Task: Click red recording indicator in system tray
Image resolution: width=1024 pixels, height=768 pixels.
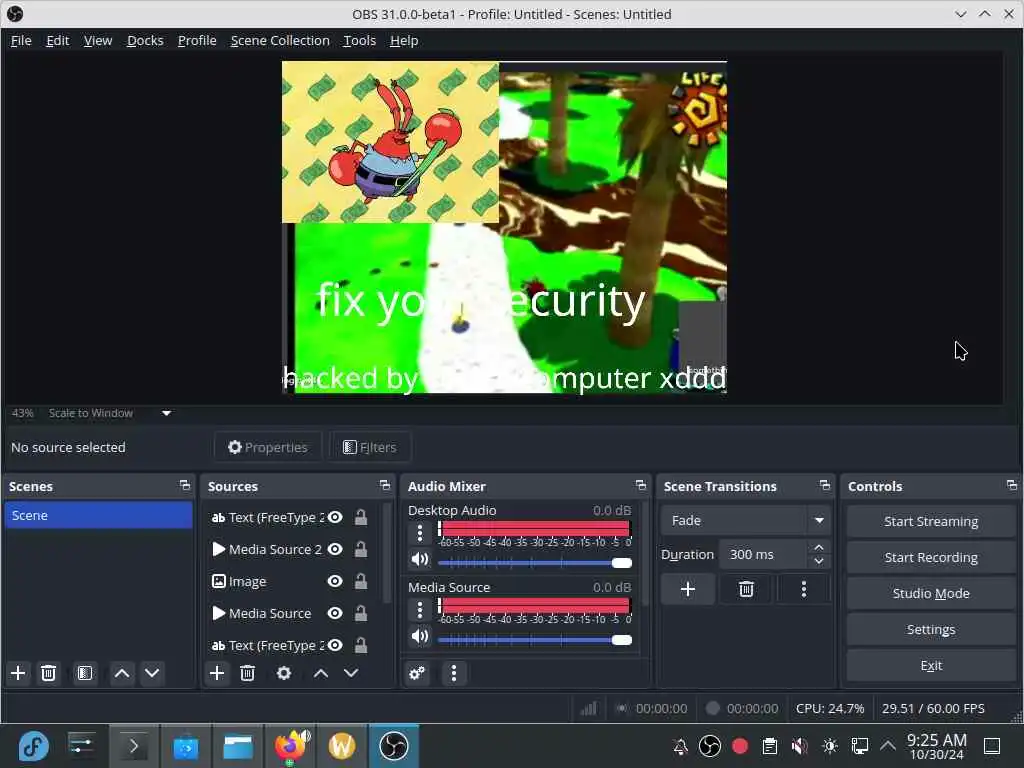Action: 740,746
